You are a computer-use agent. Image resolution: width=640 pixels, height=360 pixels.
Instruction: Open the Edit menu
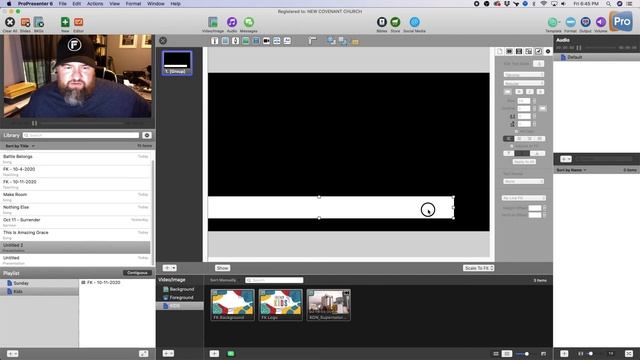pyautogui.click(x=77, y=4)
